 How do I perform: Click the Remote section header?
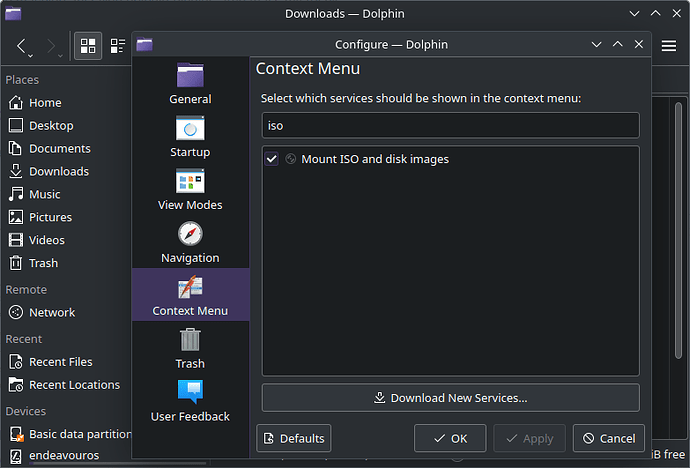26,289
